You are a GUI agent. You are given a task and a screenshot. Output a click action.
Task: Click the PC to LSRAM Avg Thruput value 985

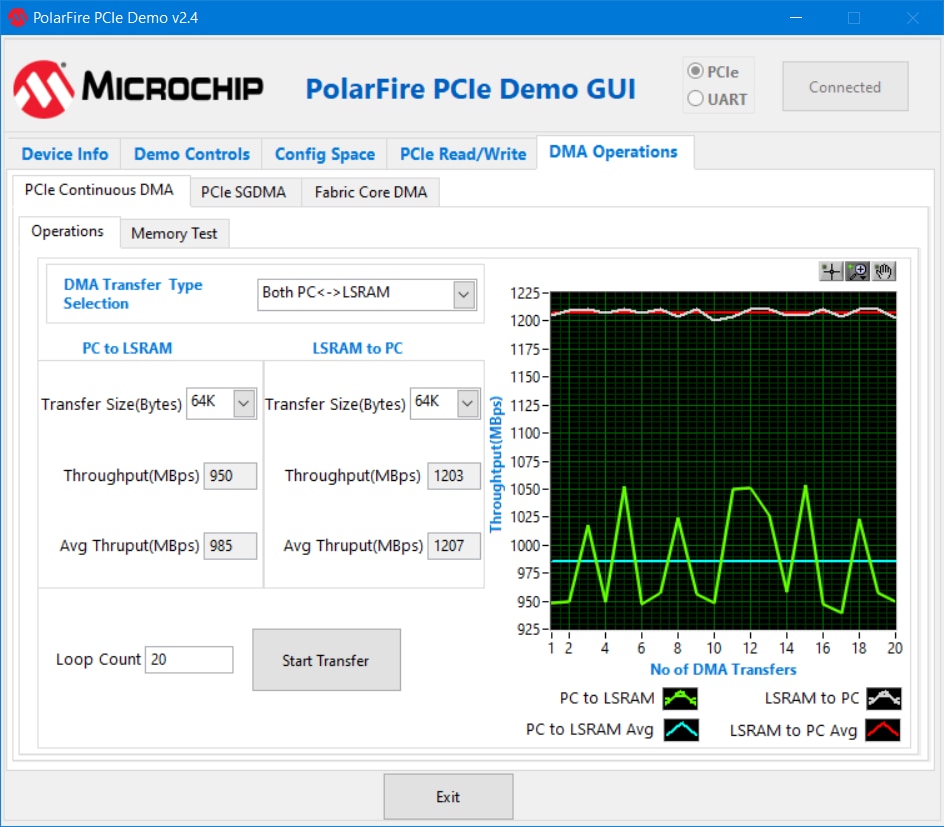230,546
